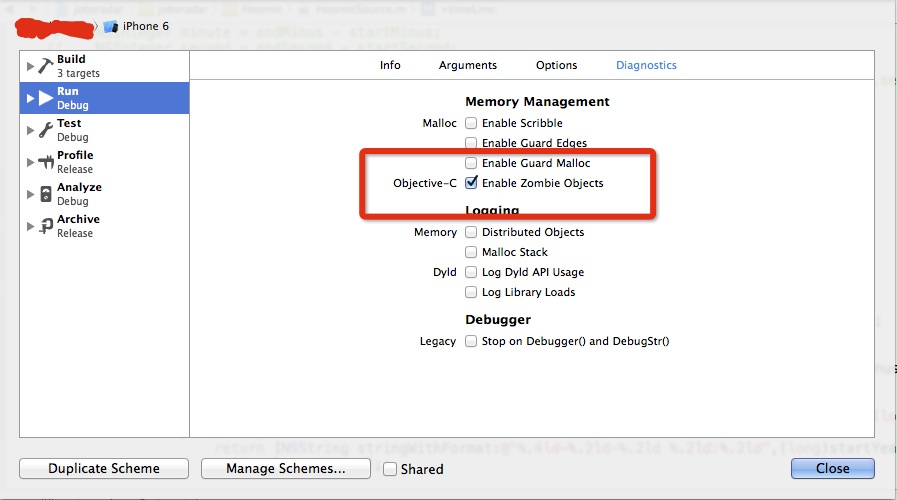897x500 pixels.
Task: Switch to the Options tab
Action: coord(557,65)
